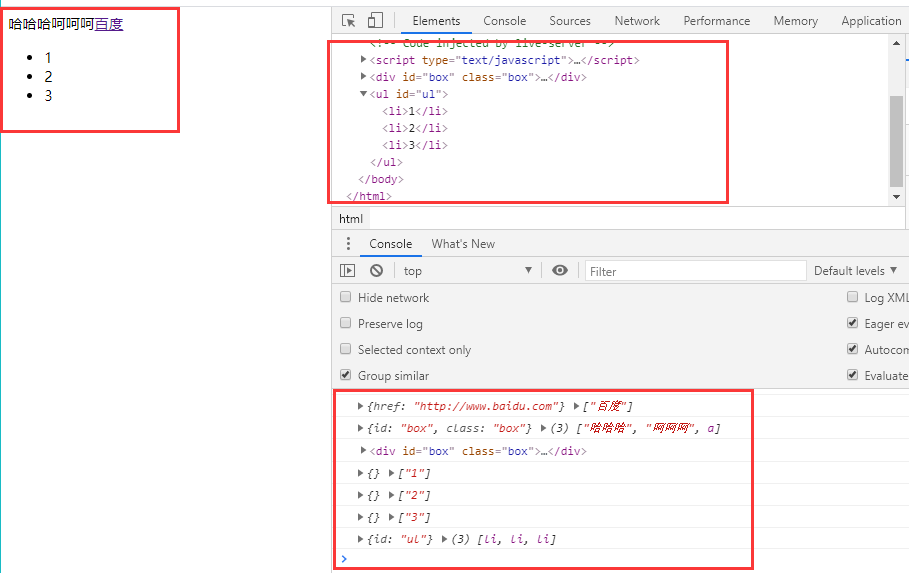Click list item 2 on the page

[48, 77]
